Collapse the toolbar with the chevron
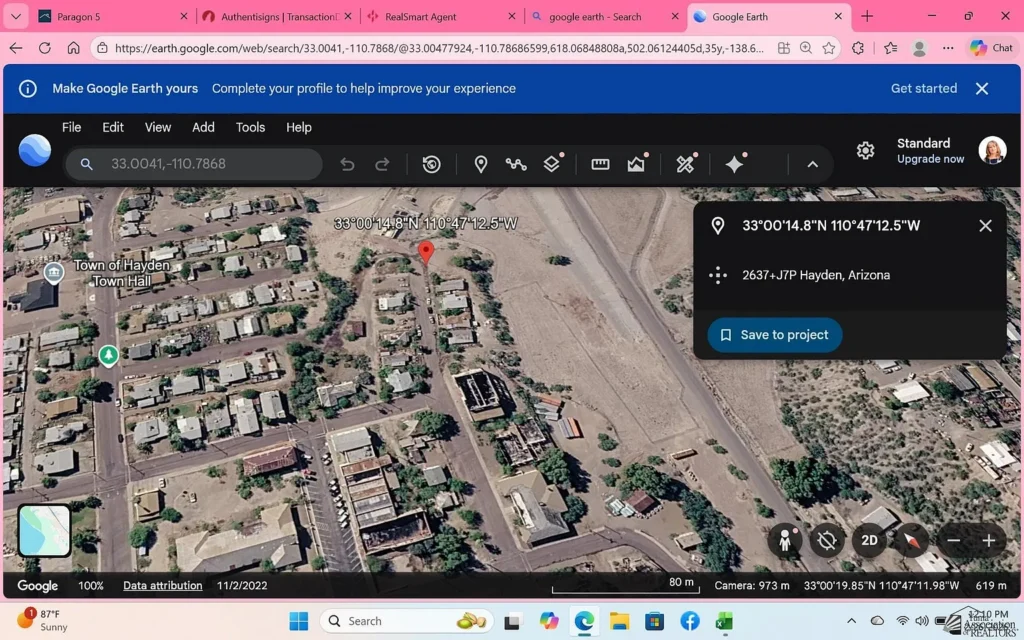 pos(812,163)
